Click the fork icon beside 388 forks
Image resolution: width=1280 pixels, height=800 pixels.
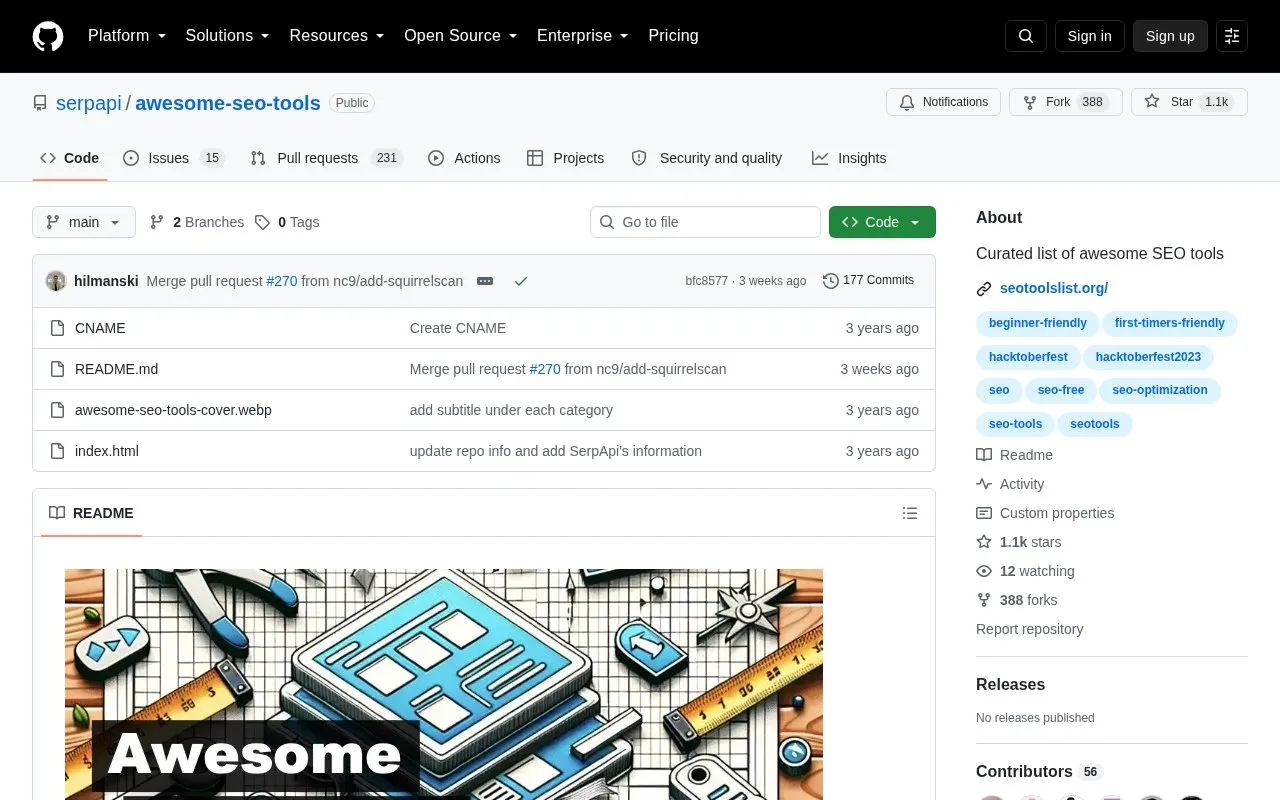coord(984,600)
